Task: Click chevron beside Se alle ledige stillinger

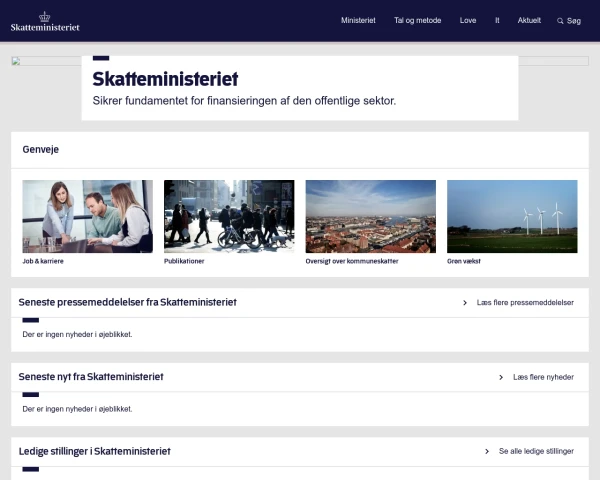Action: (487, 452)
